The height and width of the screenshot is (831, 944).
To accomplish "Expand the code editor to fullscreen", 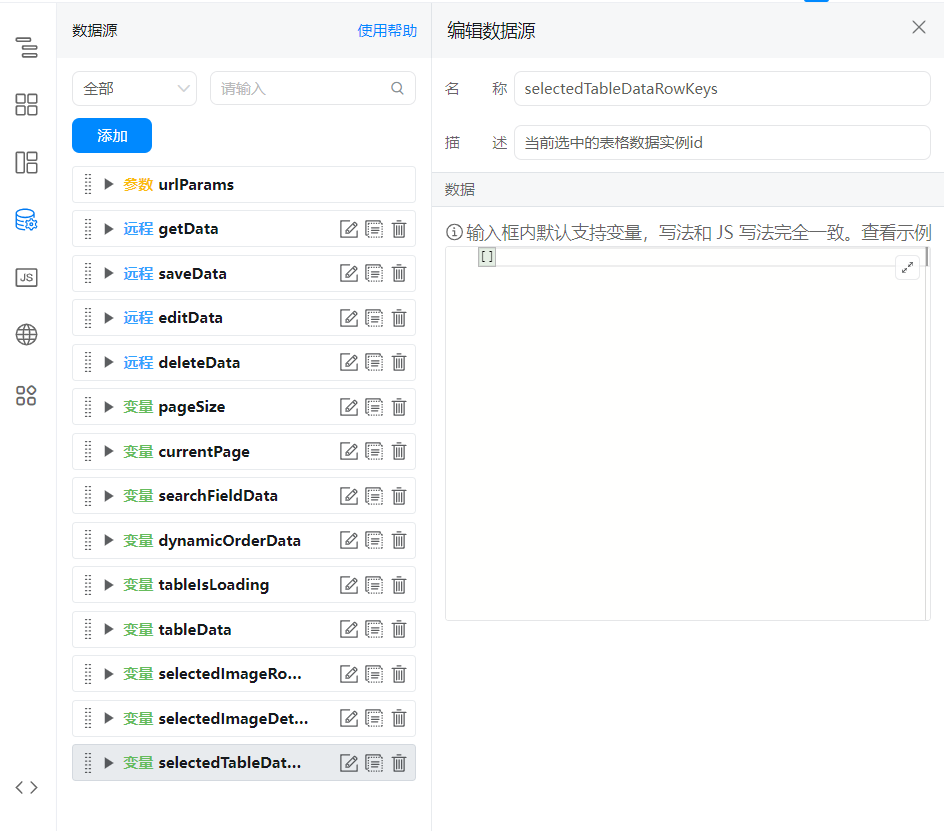I will click(907, 267).
